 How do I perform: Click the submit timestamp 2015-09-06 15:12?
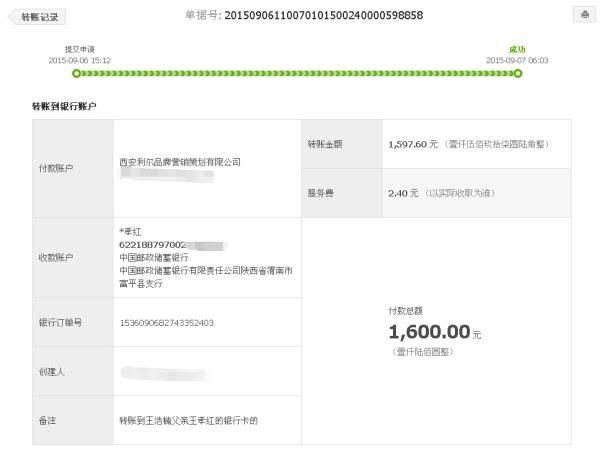[x=80, y=60]
